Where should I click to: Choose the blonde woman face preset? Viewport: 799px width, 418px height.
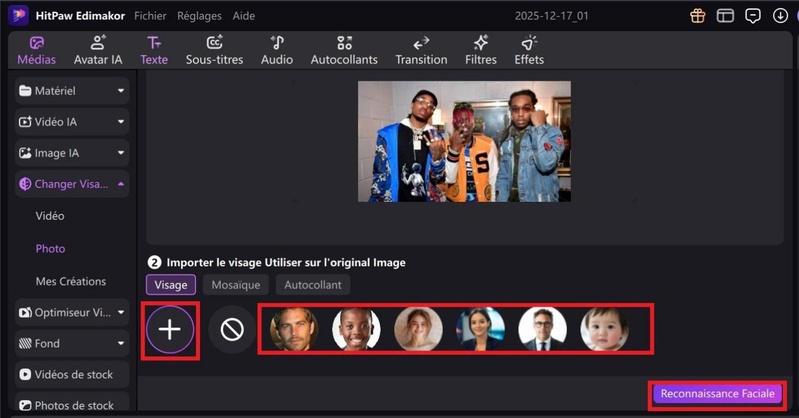418,329
